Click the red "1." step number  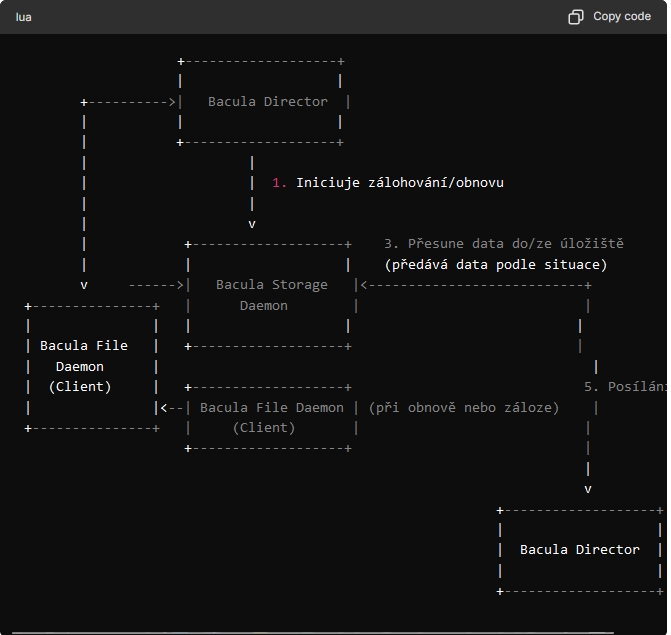279,183
